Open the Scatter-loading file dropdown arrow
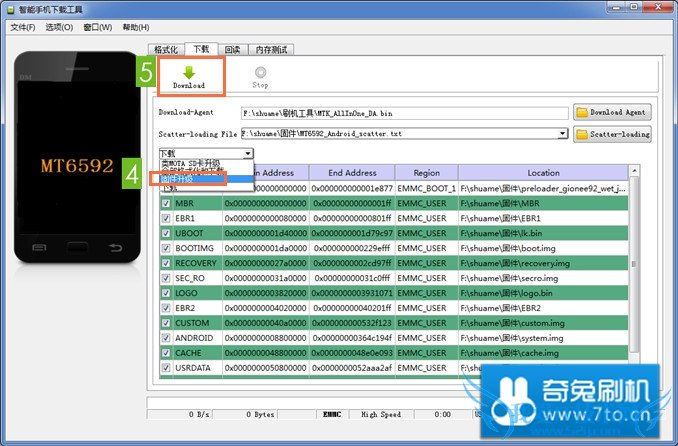The height and width of the screenshot is (446, 678). point(562,133)
